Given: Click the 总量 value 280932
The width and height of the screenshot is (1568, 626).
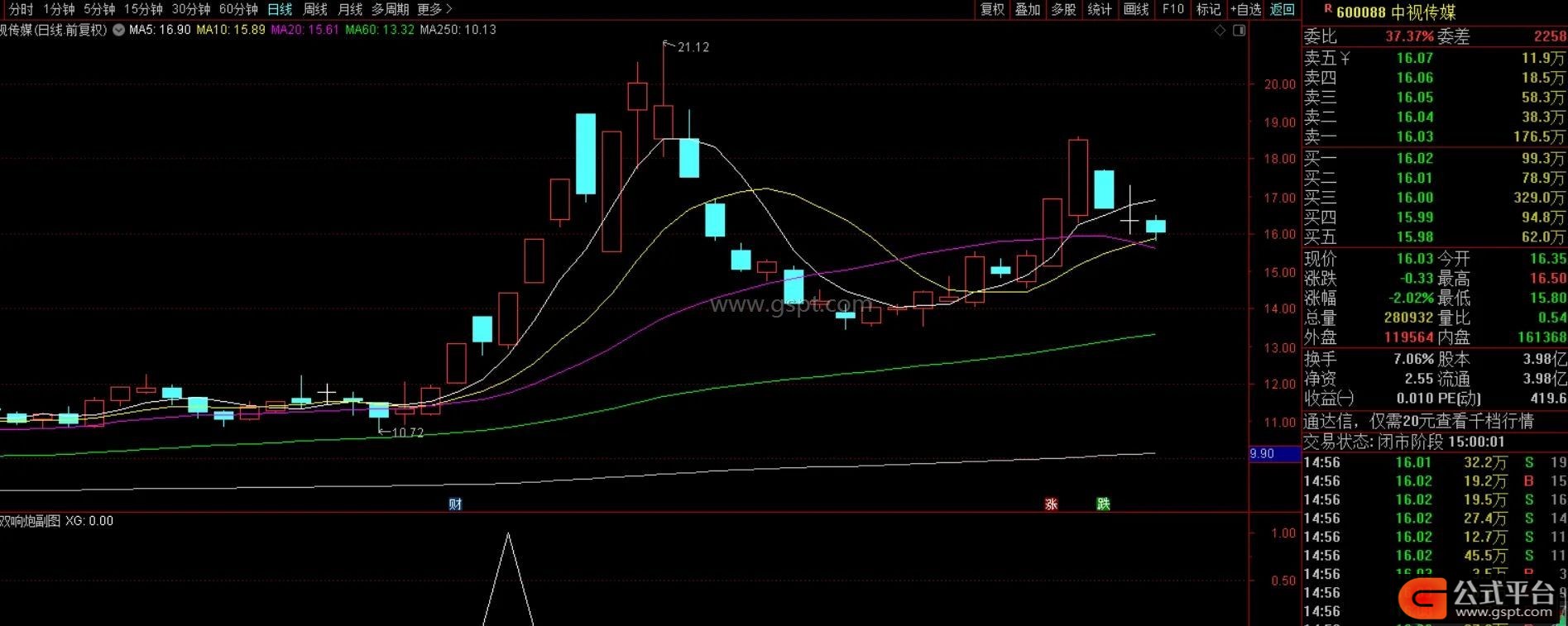Looking at the screenshot, I should 1408,318.
